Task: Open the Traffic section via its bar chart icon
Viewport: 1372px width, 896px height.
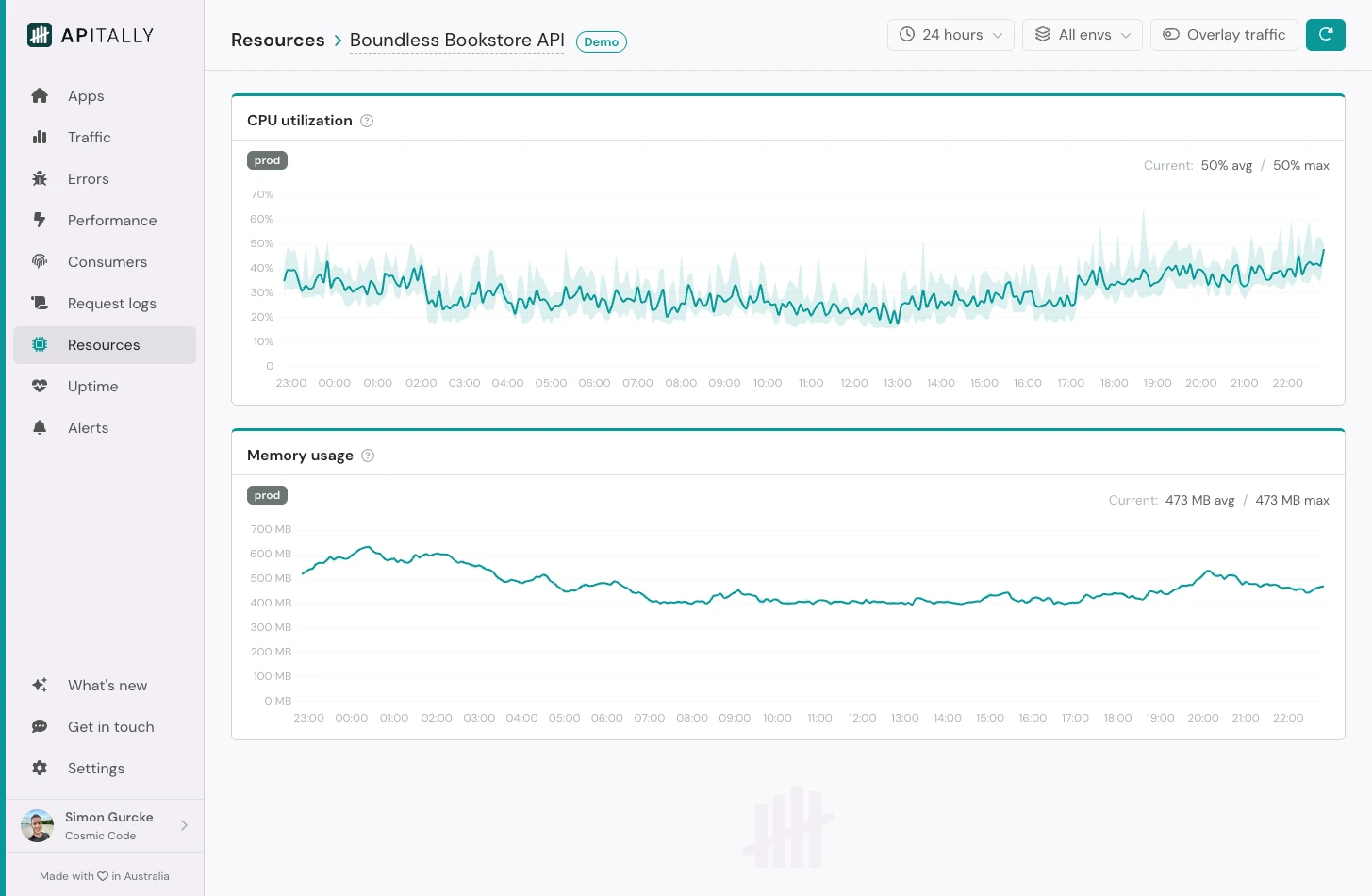Action: click(40, 137)
